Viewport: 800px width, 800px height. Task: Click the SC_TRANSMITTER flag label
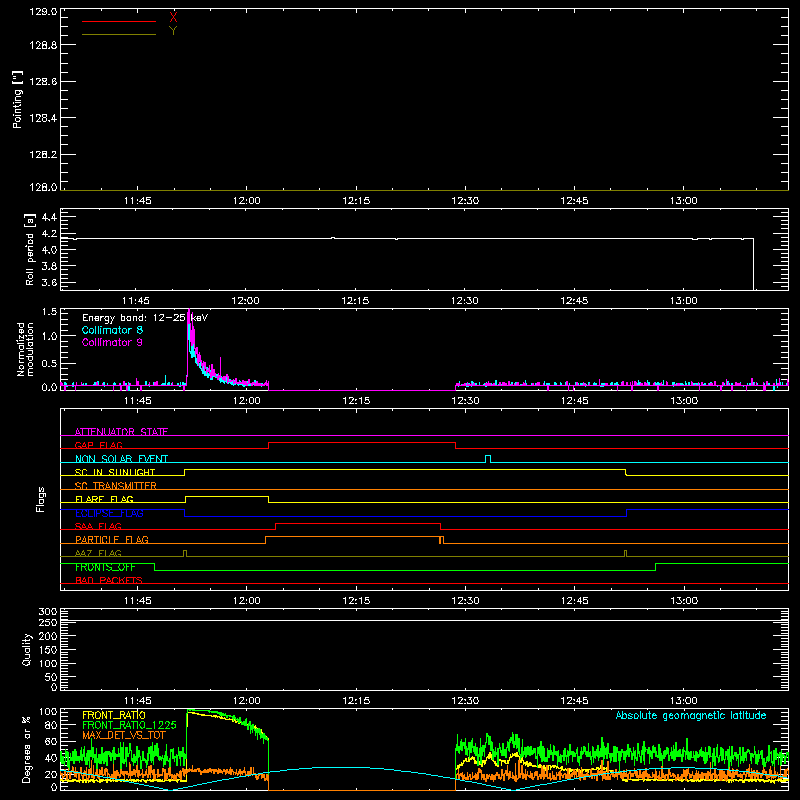coord(116,485)
